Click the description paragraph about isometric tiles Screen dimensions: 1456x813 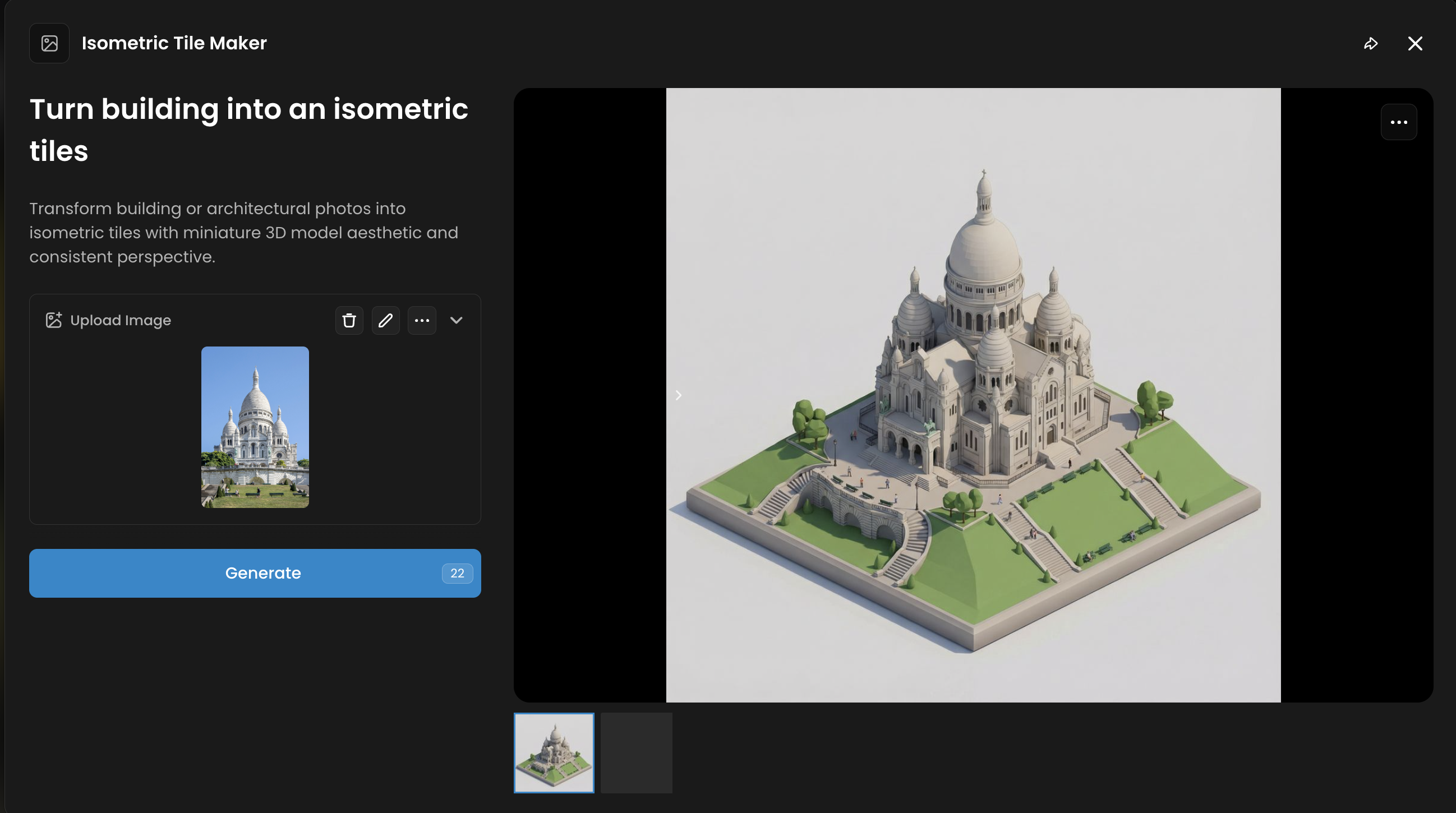[x=243, y=233]
